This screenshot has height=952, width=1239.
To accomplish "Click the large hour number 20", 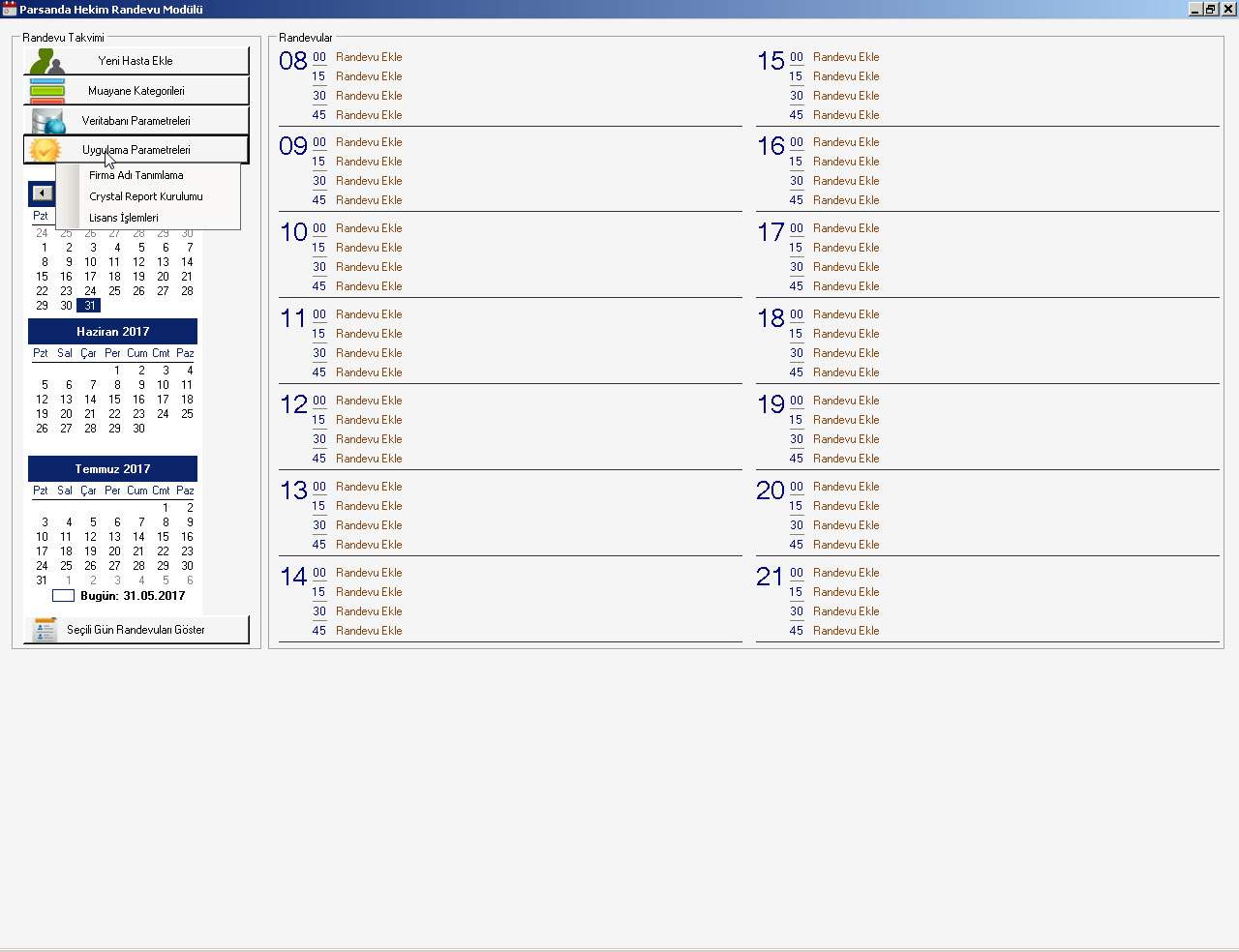I will coord(771,491).
